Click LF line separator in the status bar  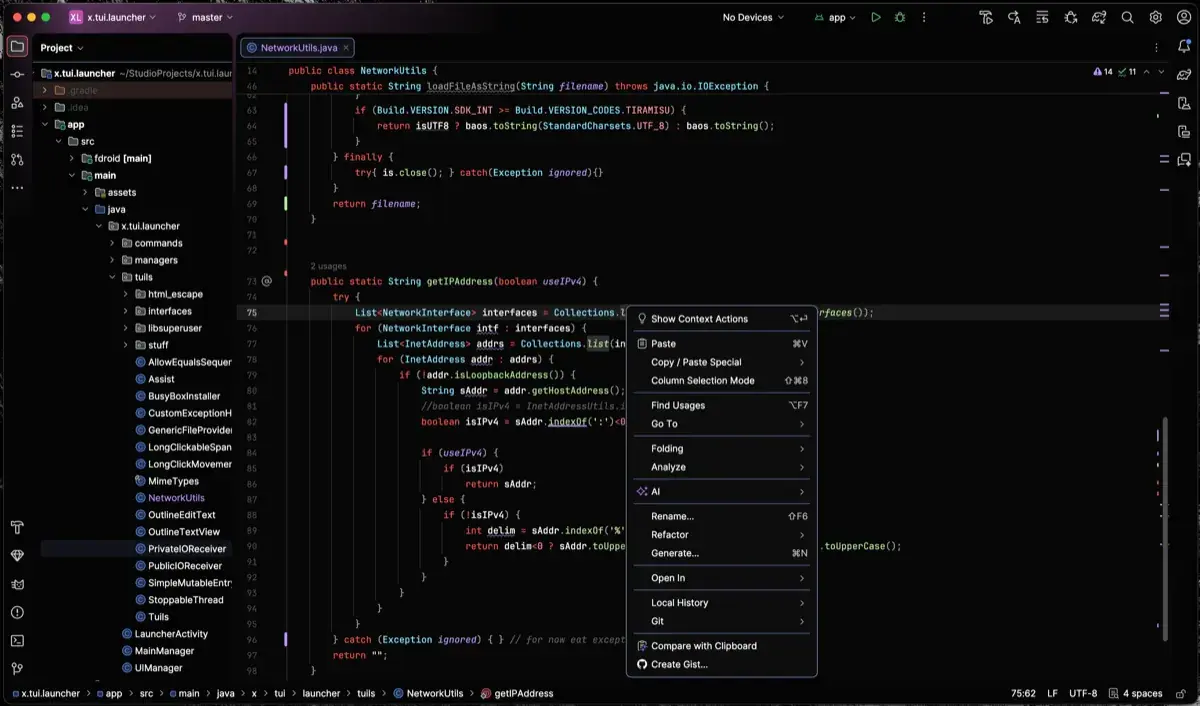[1052, 693]
